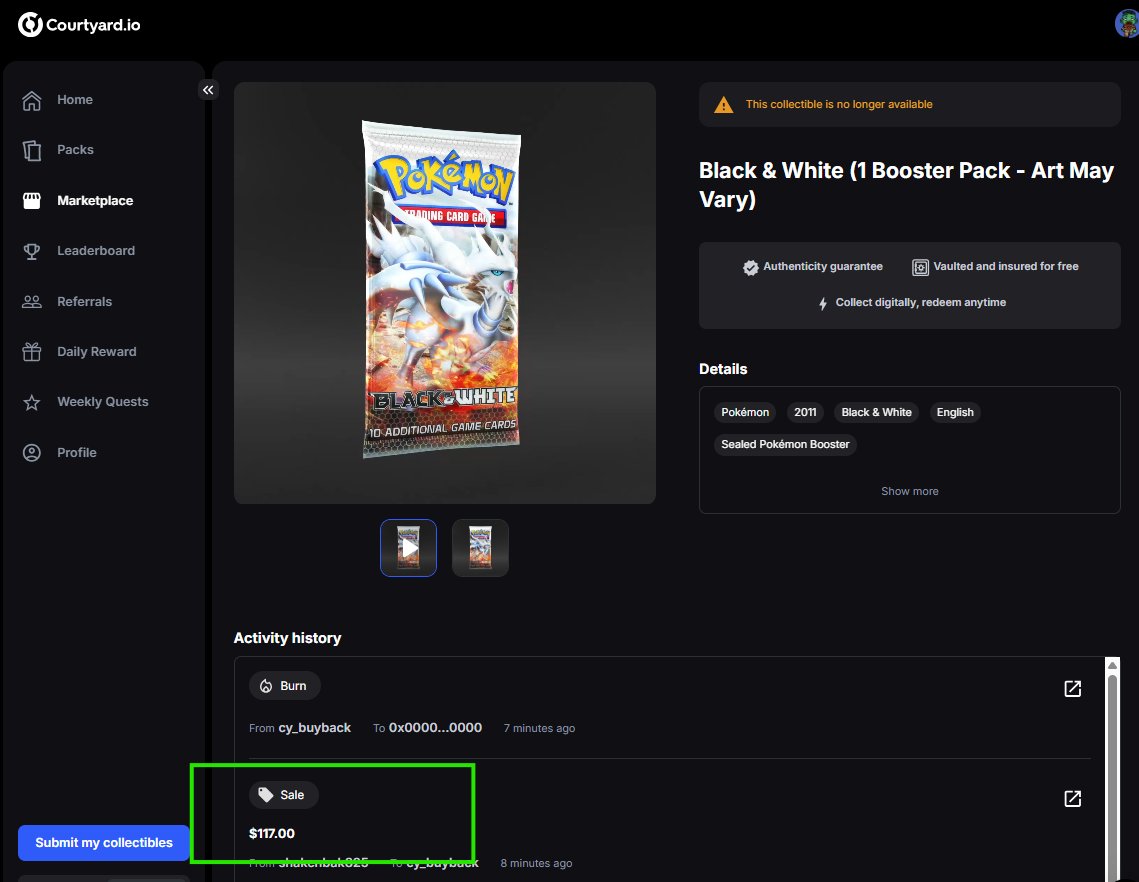This screenshot has height=882, width=1139.
Task: Click the cy_buyback sender in Burn row
Action: pos(315,728)
